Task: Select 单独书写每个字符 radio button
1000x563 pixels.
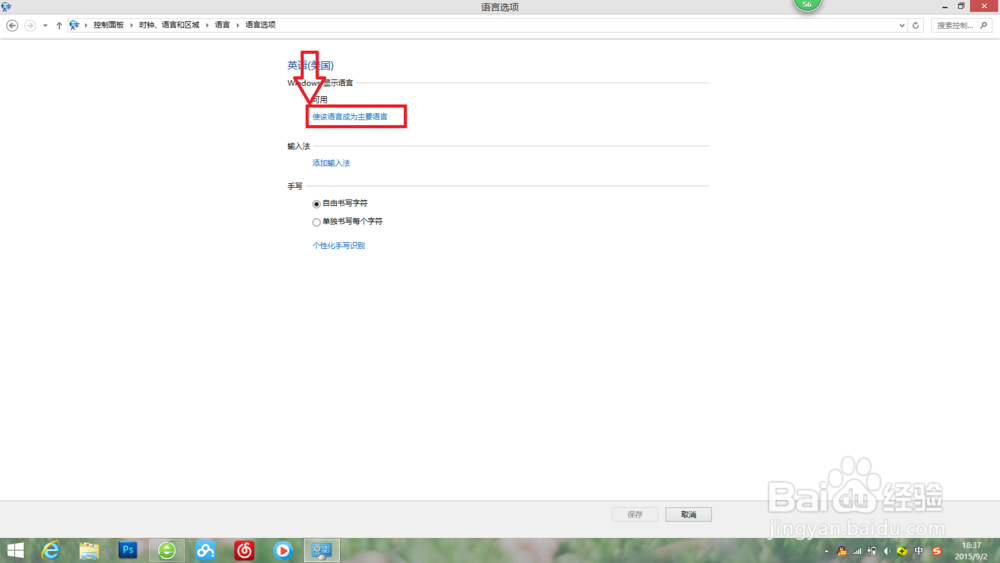Action: click(316, 222)
